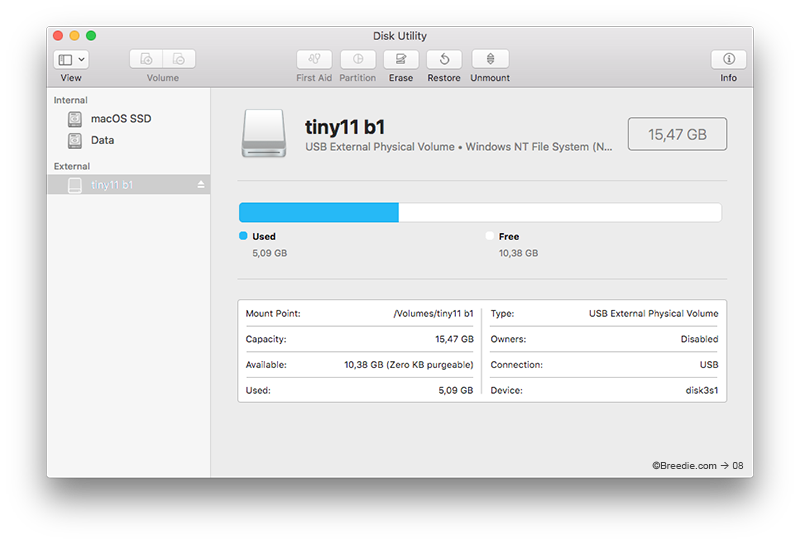Click the remove volume icon

pyautogui.click(x=179, y=59)
